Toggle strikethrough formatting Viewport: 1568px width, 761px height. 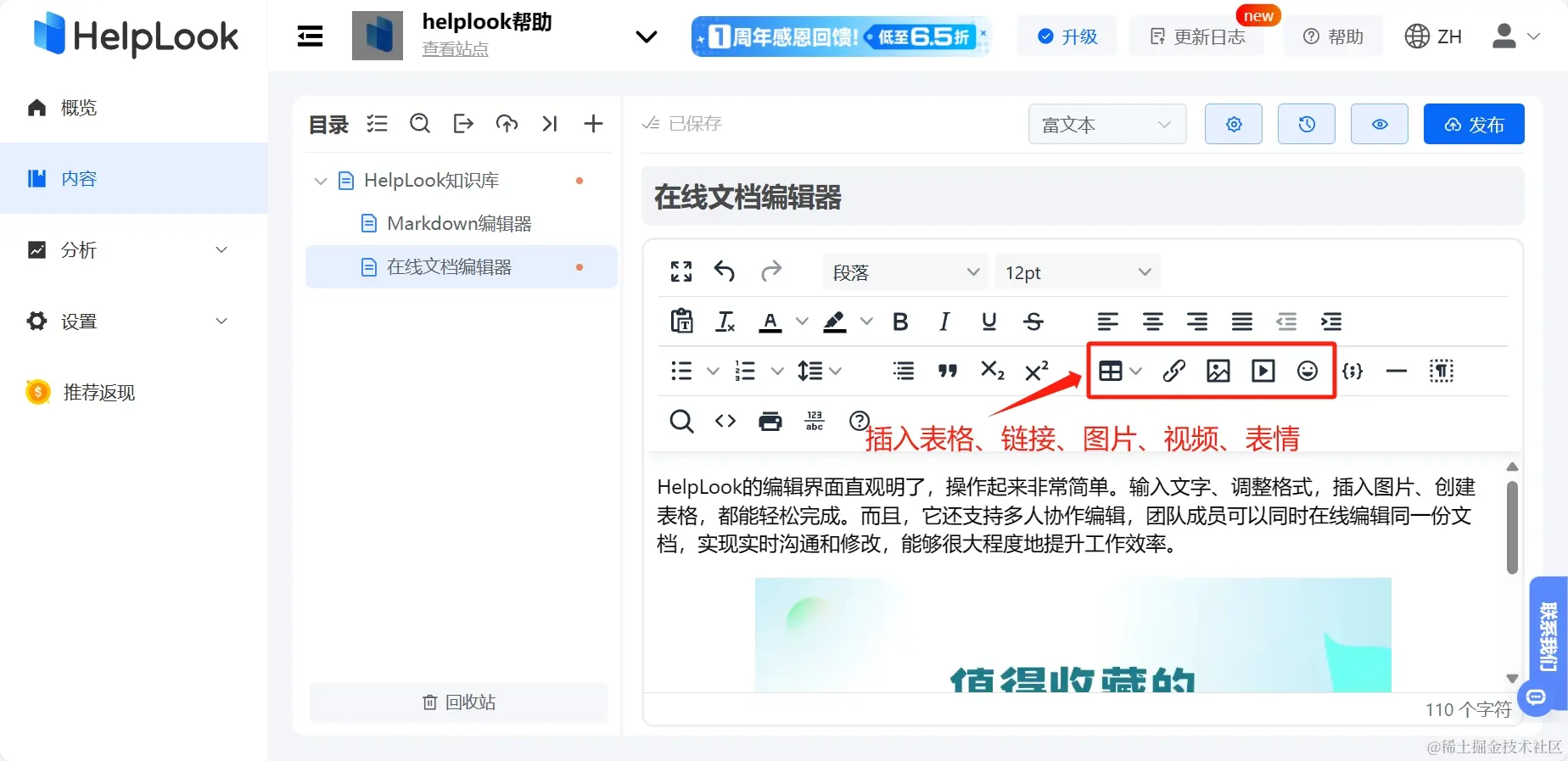point(1033,322)
